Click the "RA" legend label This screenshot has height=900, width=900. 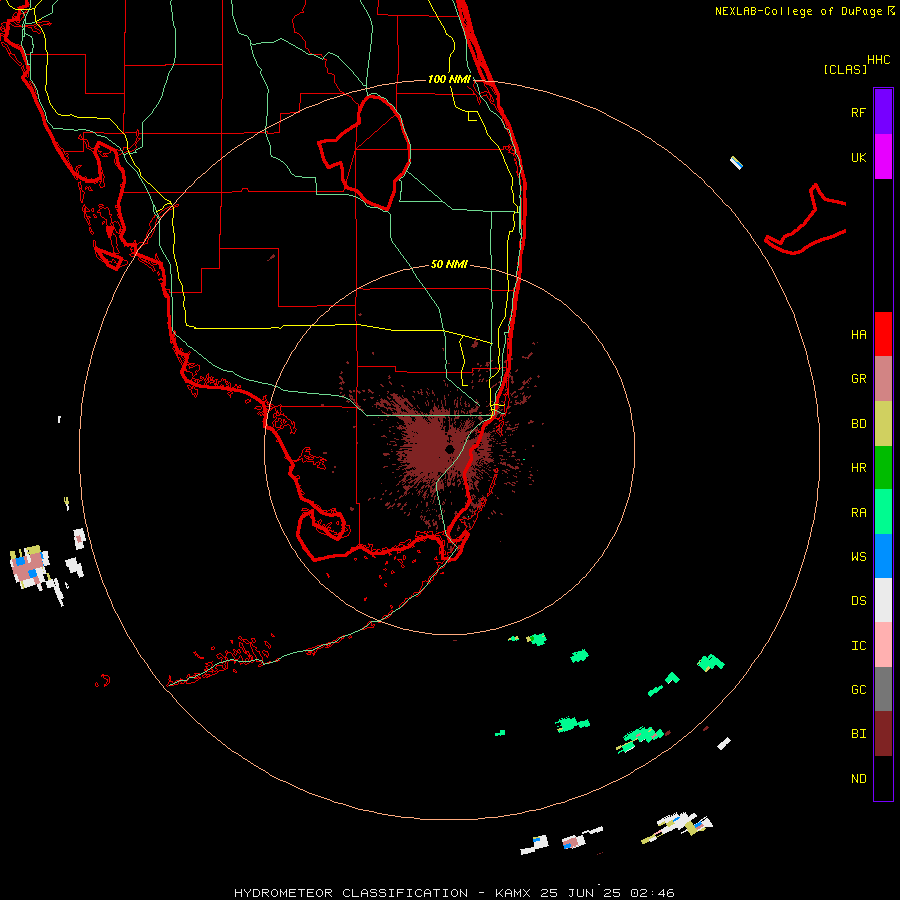[858, 512]
